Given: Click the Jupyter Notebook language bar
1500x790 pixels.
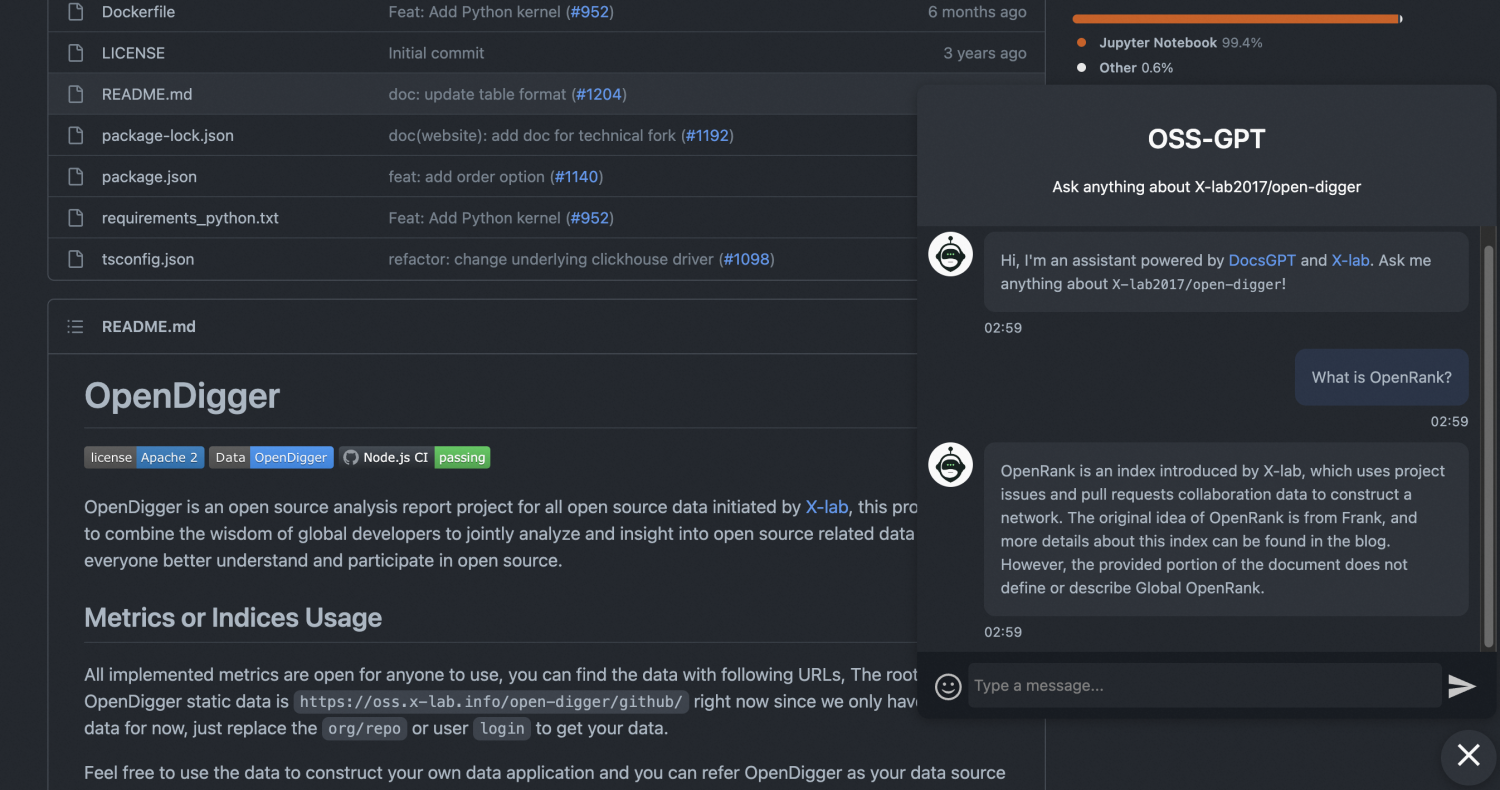Looking at the screenshot, I should click(x=1235, y=18).
